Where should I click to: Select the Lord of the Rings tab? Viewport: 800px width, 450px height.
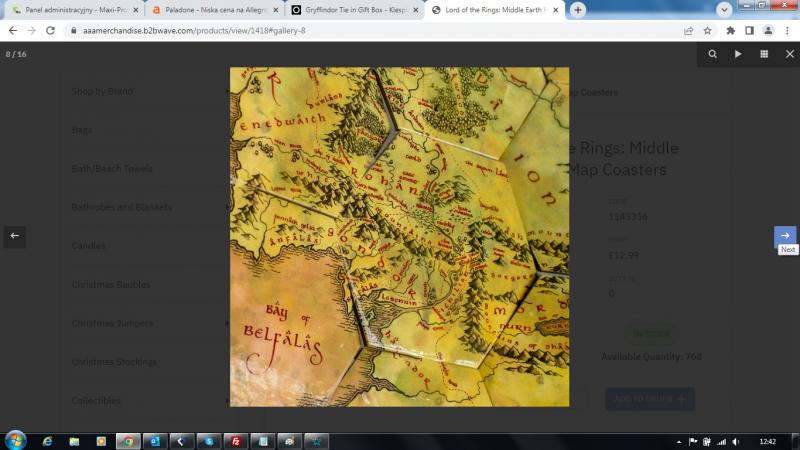coord(494,10)
